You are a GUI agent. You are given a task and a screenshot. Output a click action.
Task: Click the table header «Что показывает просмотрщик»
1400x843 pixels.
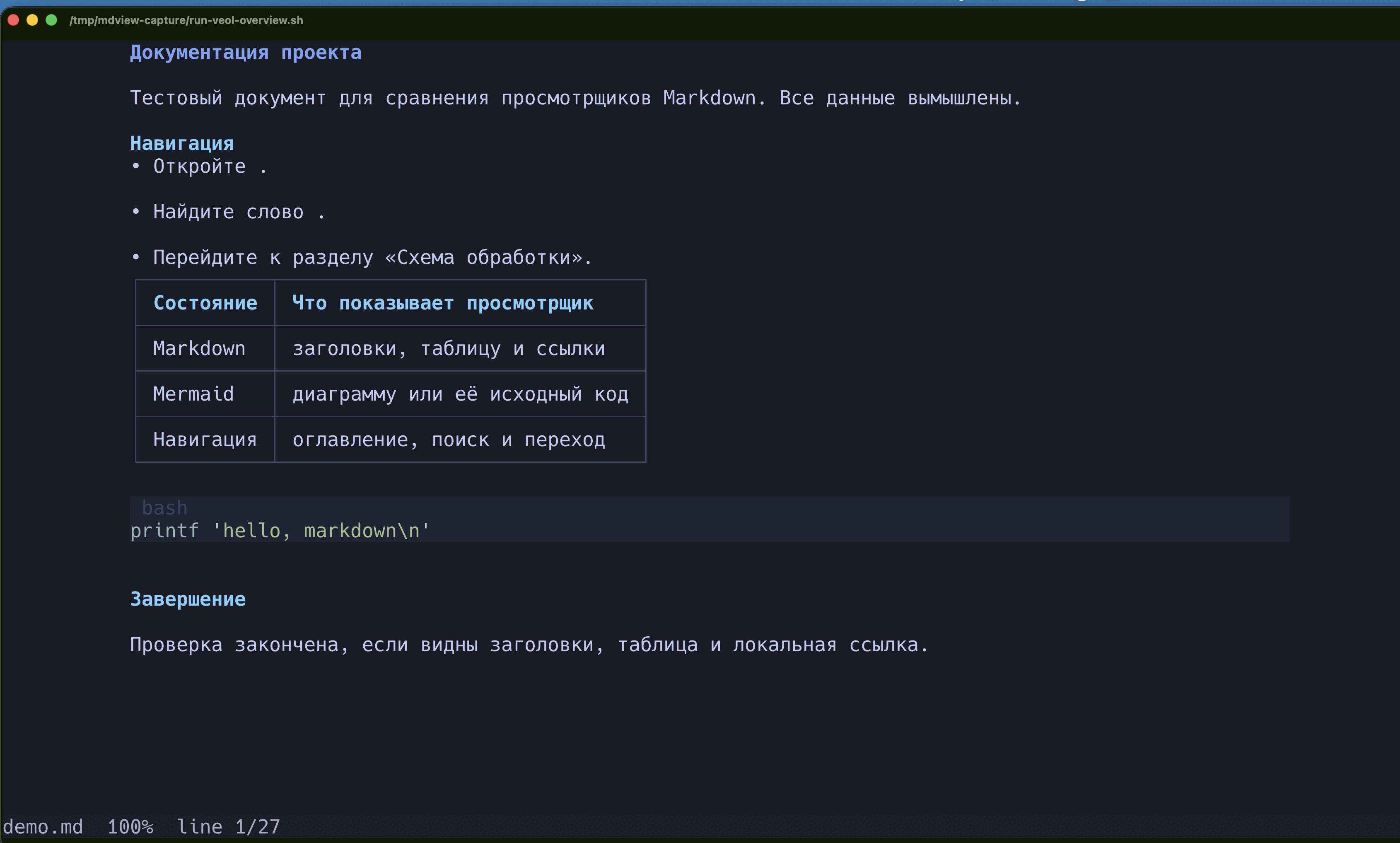pyautogui.click(x=442, y=303)
